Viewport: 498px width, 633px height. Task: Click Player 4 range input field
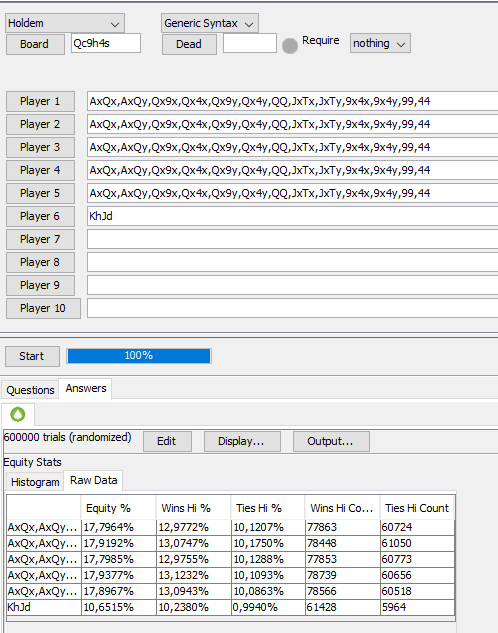tap(293, 170)
